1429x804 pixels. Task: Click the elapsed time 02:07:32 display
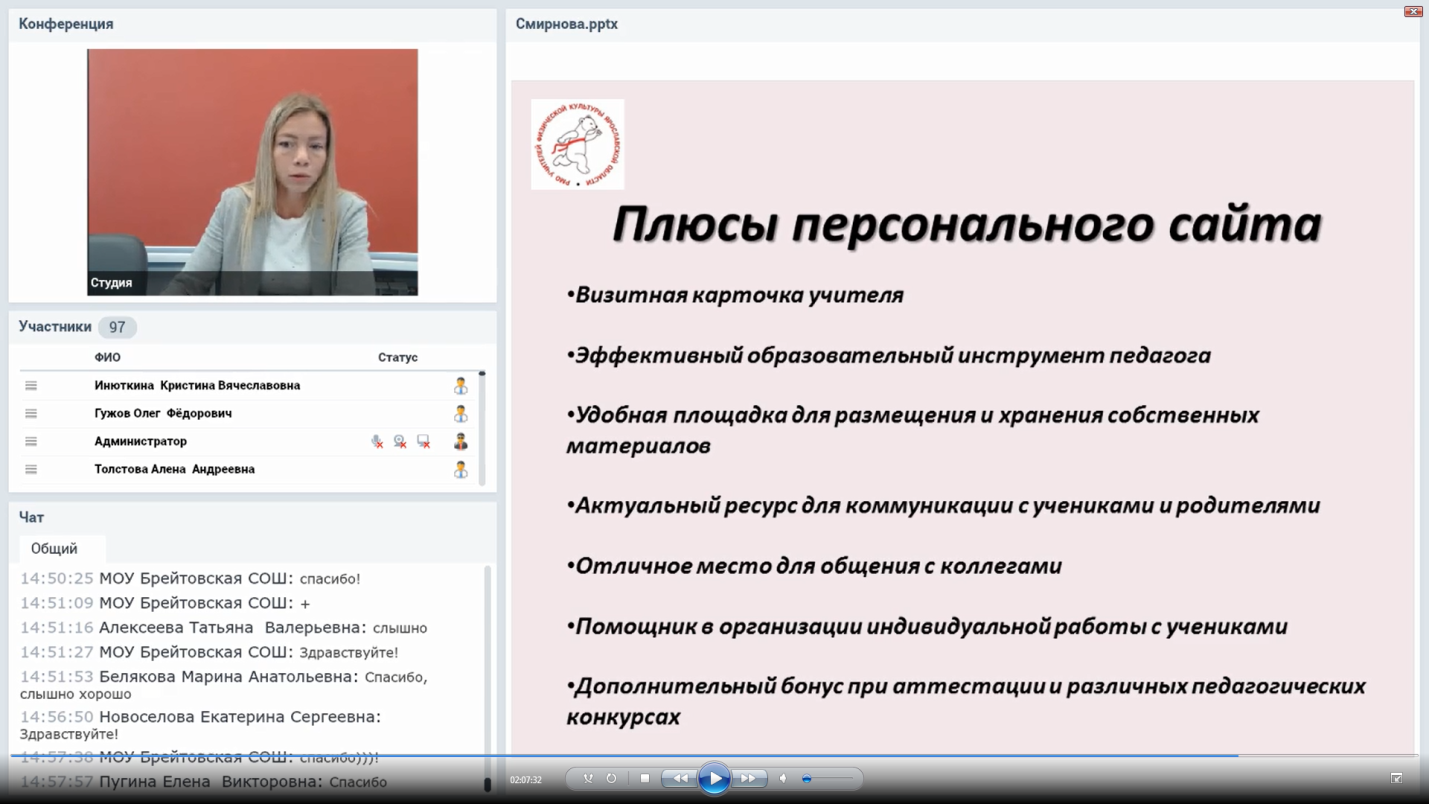click(526, 779)
